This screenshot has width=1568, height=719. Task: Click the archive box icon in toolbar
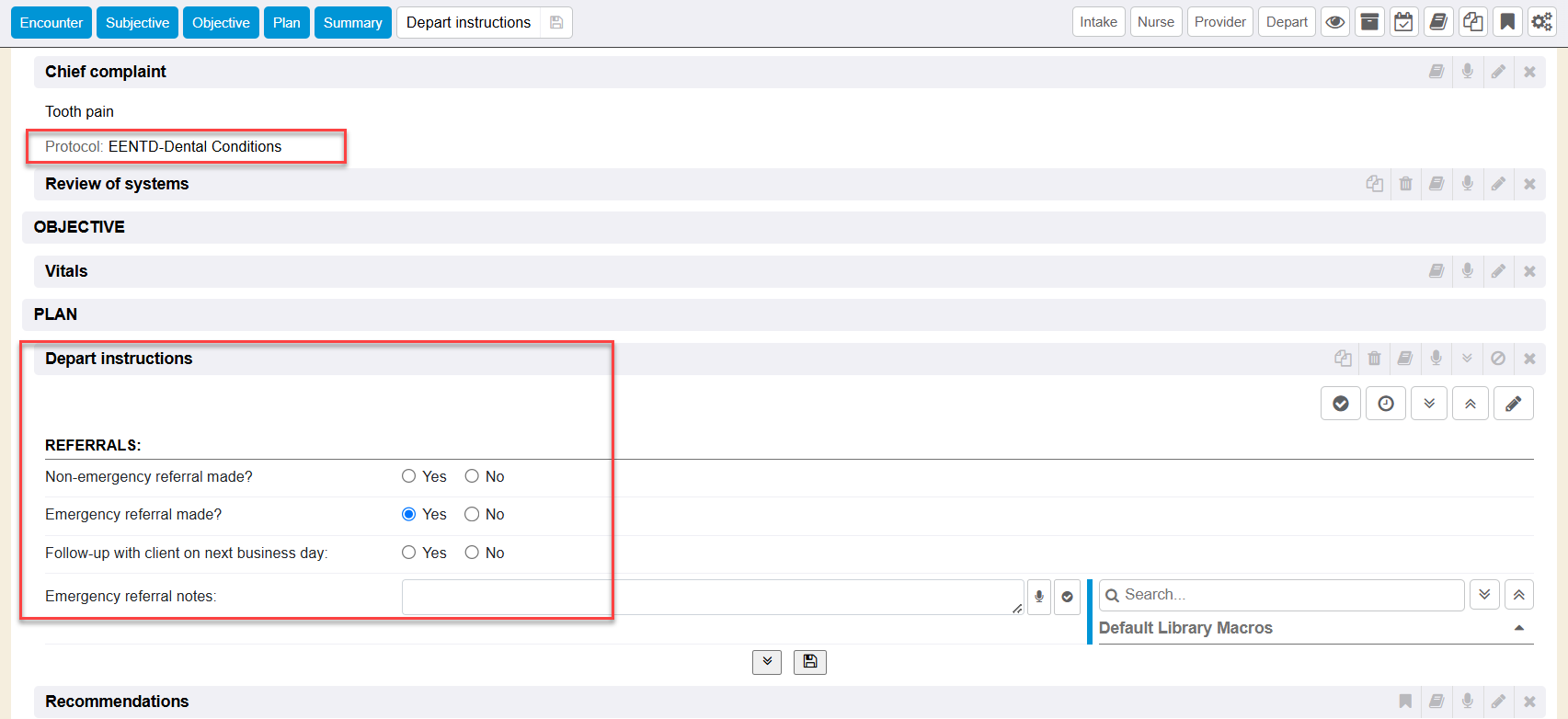coord(1369,22)
